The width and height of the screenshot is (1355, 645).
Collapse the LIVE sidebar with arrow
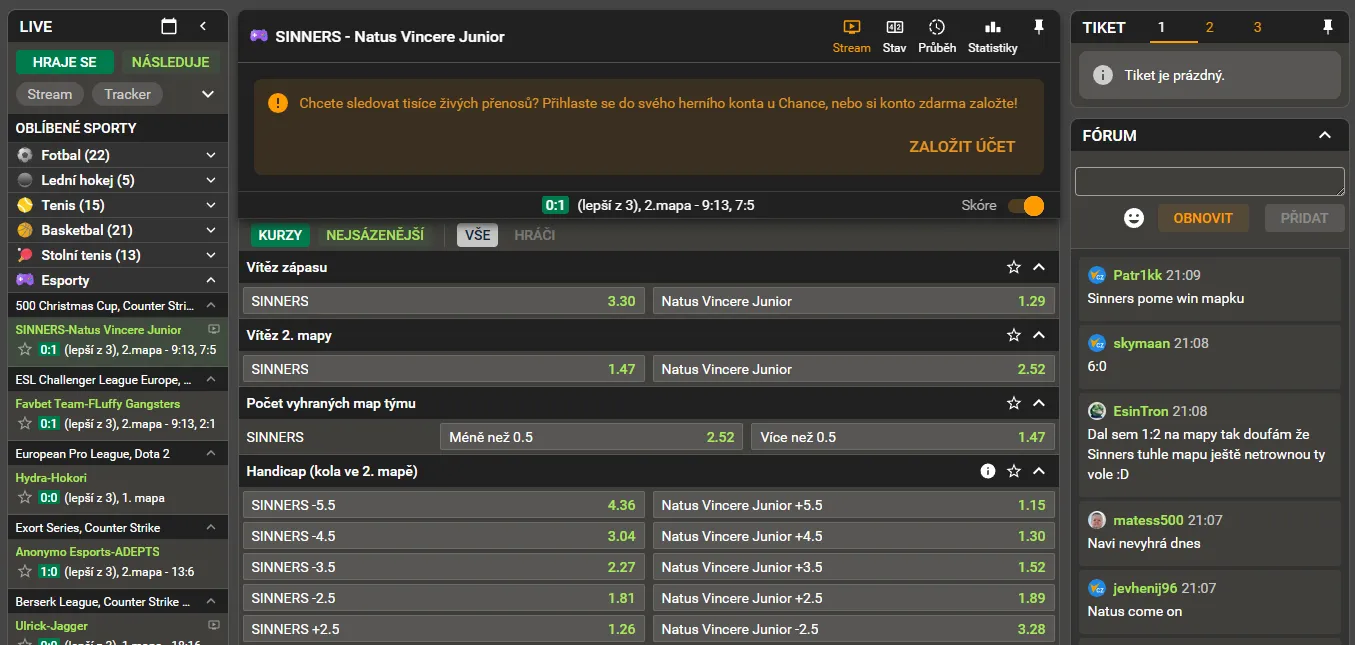(203, 27)
